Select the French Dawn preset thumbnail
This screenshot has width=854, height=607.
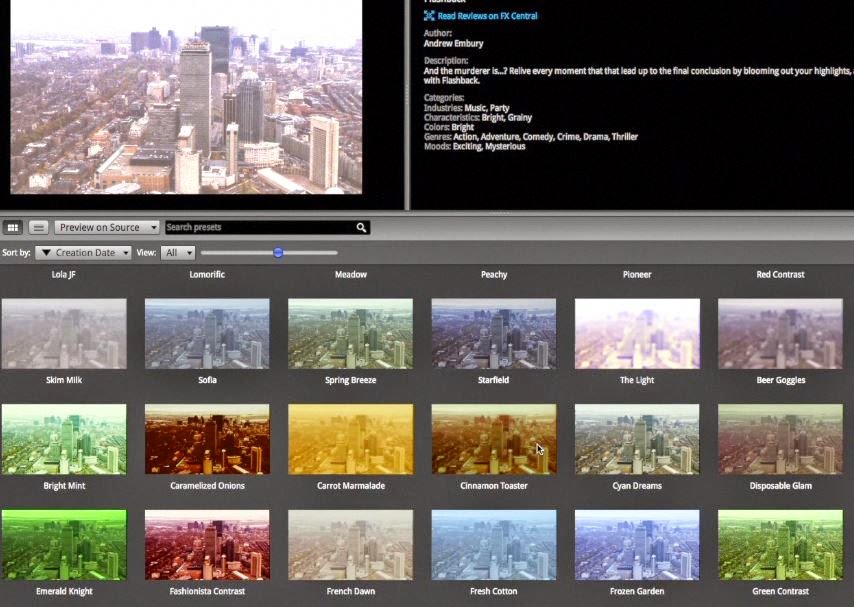tap(350, 545)
